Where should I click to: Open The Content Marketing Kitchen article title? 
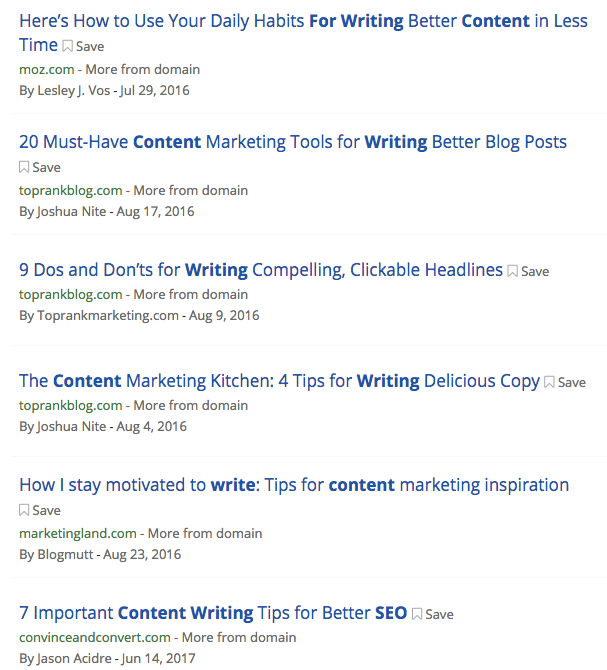(279, 380)
